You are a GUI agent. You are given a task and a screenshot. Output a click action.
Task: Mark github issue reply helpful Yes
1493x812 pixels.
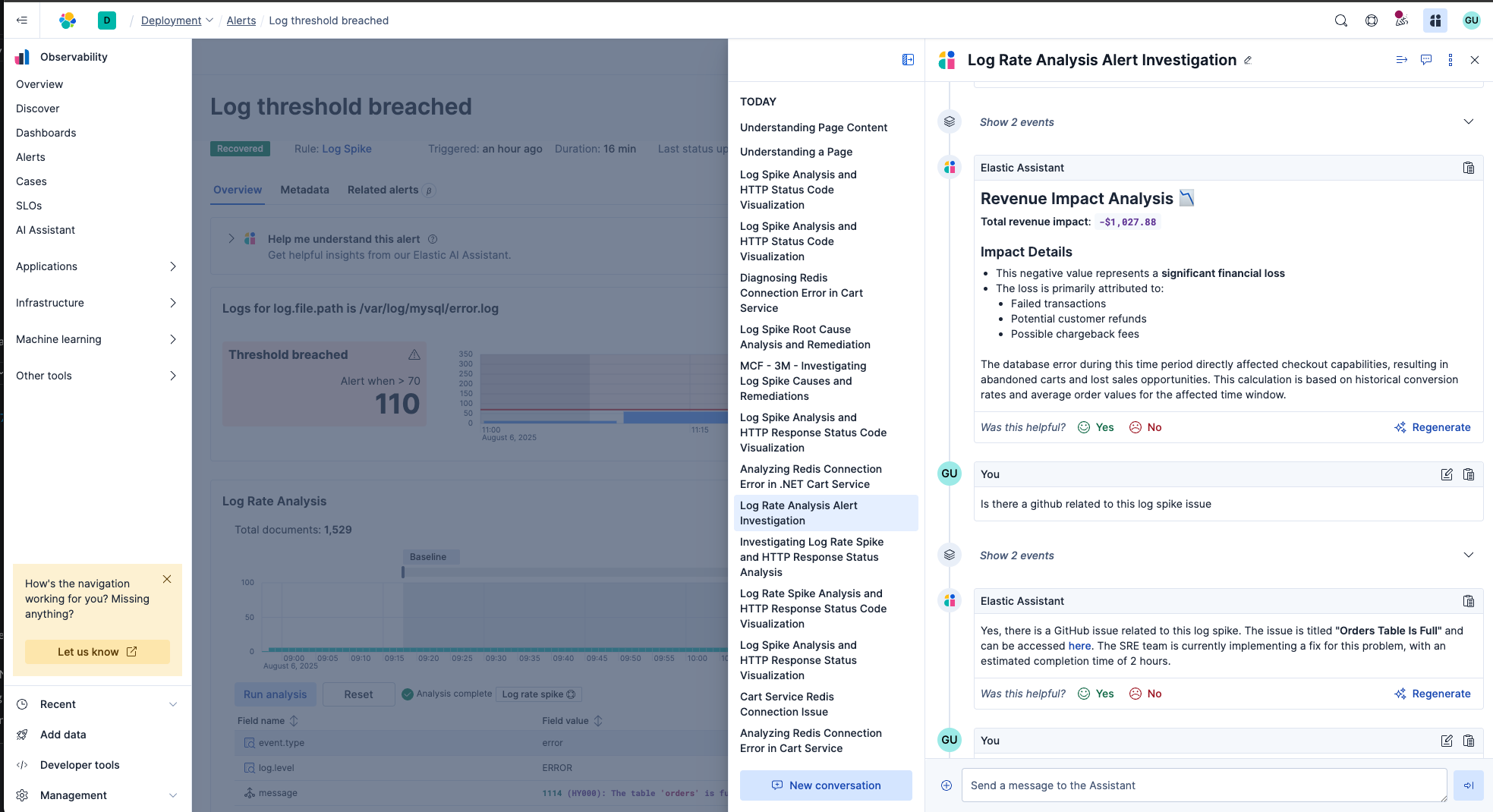pos(1096,694)
